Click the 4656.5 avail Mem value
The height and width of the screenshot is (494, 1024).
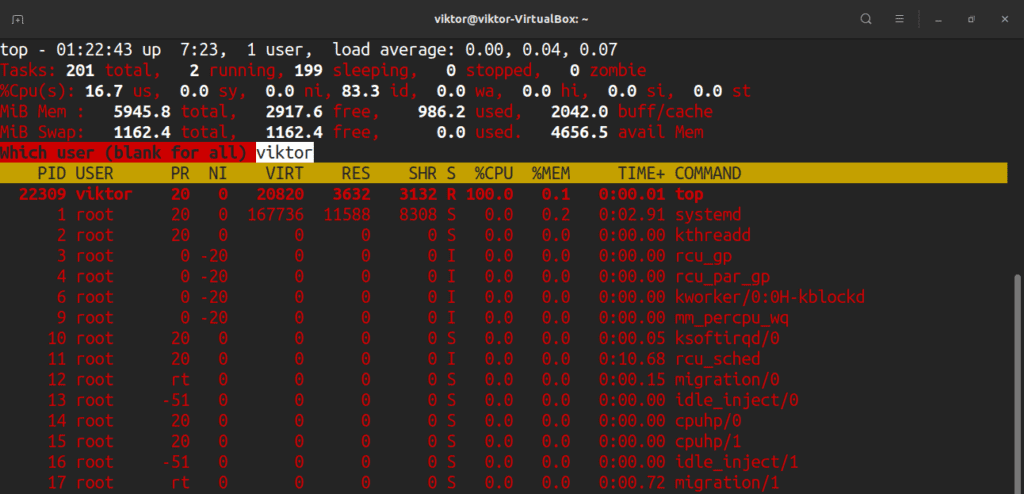click(579, 133)
